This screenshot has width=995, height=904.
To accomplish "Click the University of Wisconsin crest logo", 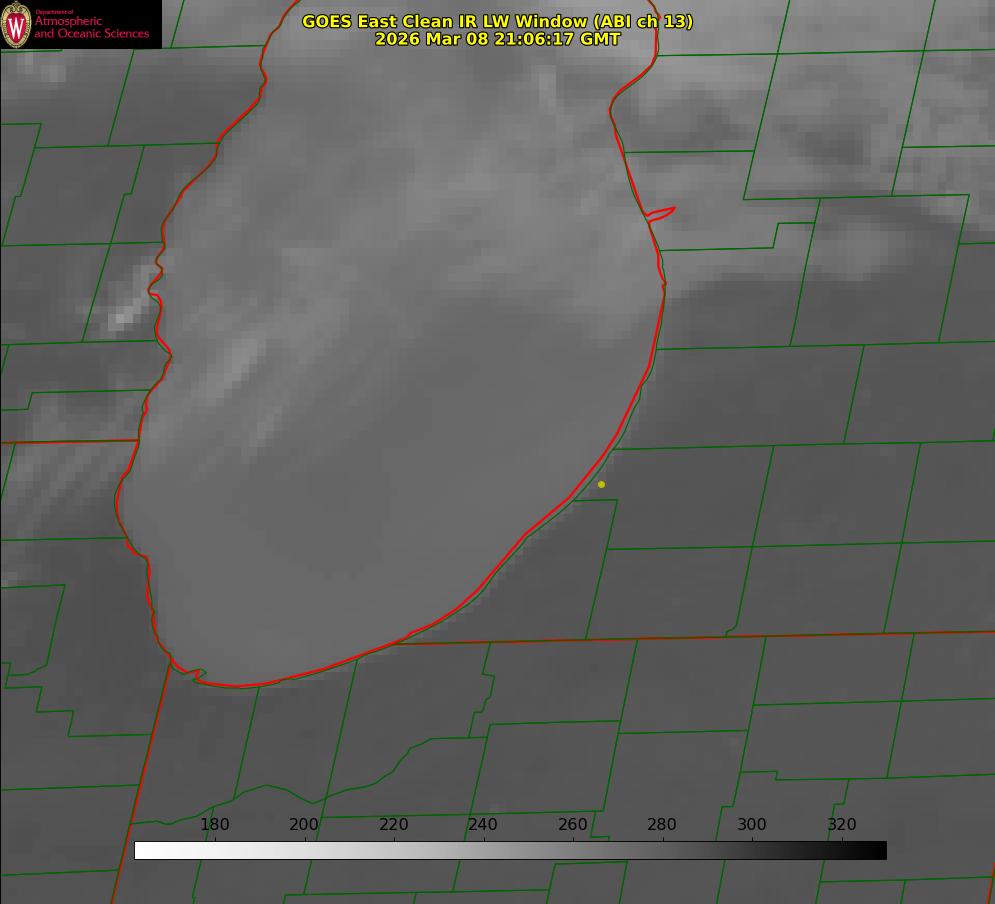I will tap(16, 24).
